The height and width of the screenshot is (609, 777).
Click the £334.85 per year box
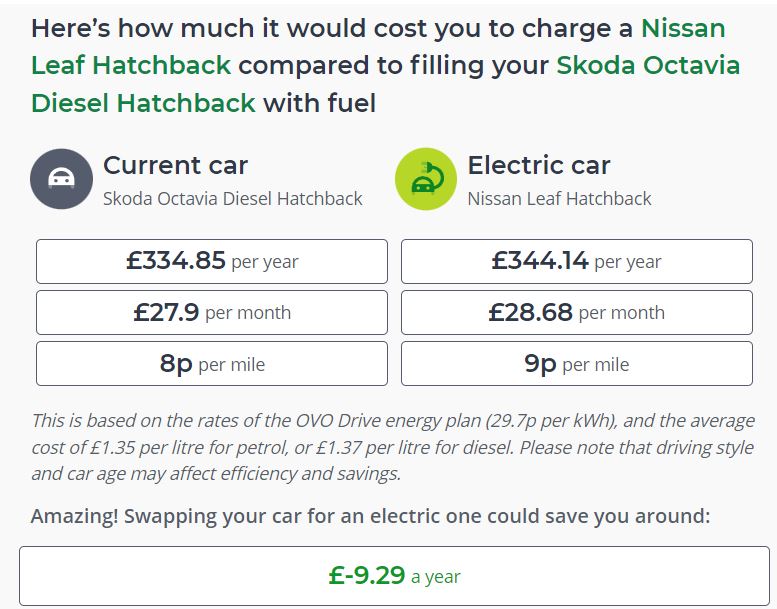click(212, 262)
